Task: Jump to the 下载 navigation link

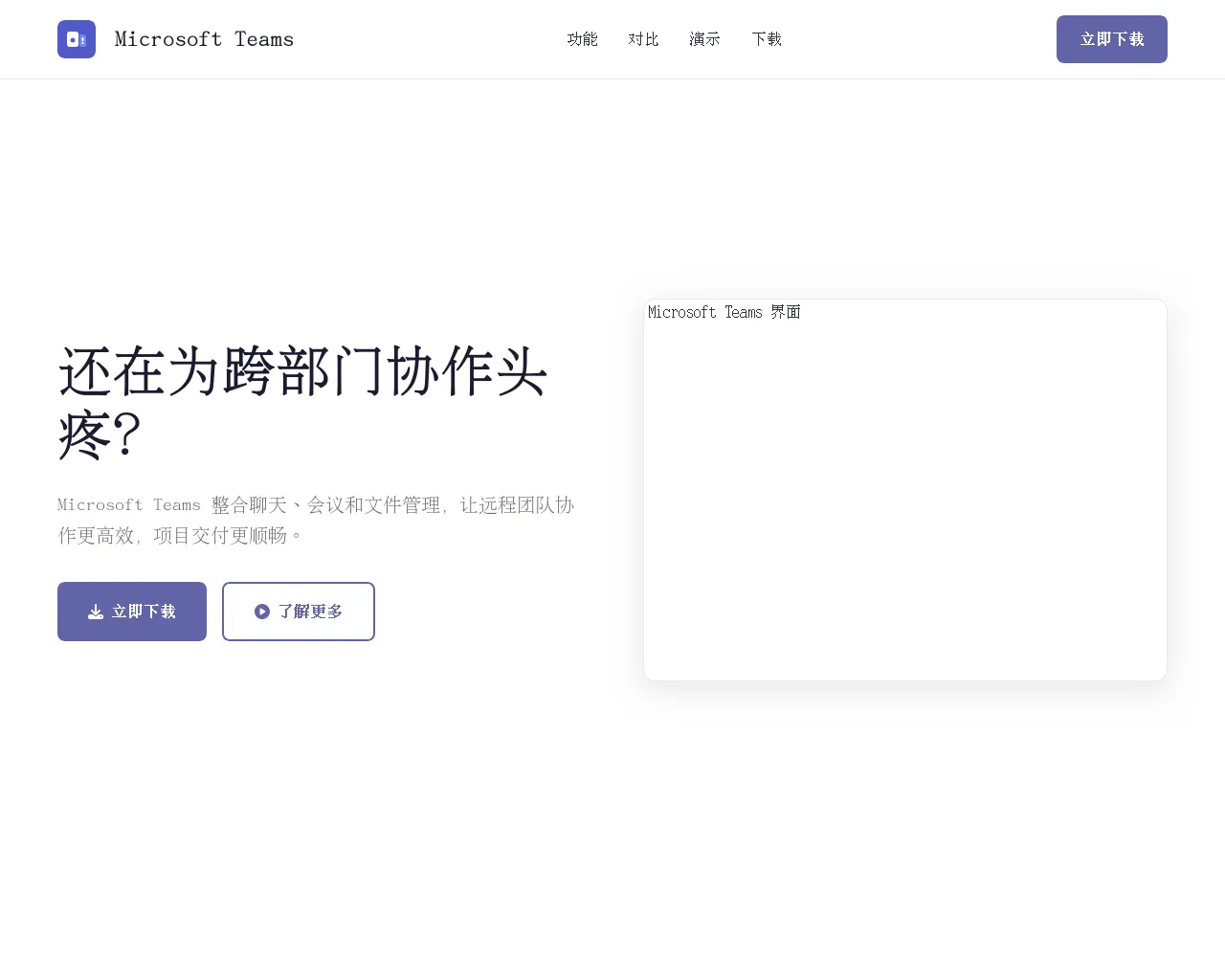Action: pyautogui.click(x=767, y=39)
